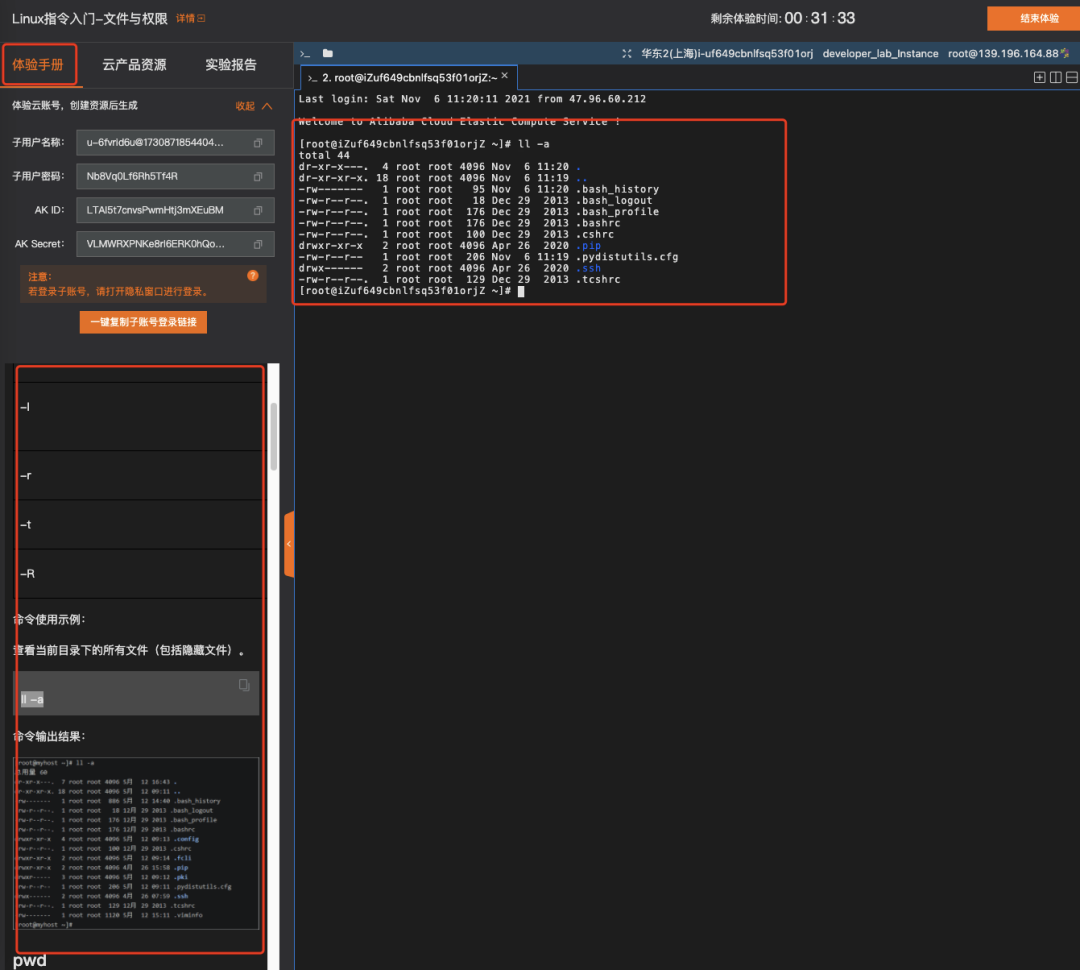Click the AK ID input field

[x=175, y=210]
